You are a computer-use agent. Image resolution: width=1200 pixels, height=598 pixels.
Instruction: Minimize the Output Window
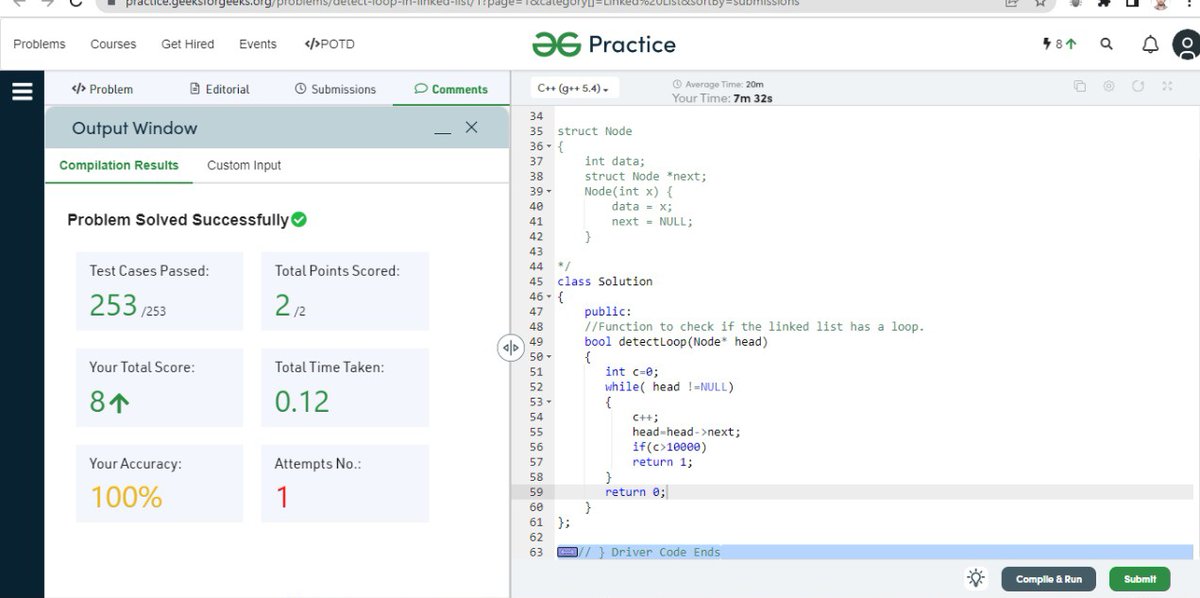click(442, 133)
